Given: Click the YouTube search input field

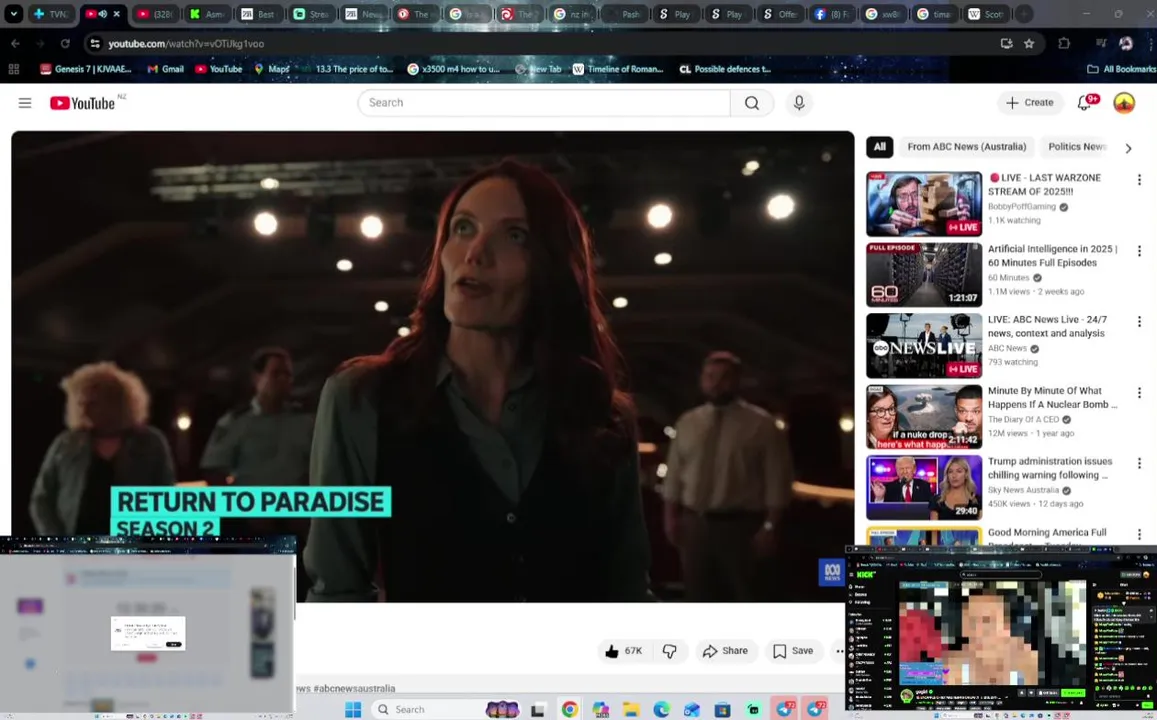Looking at the screenshot, I should [x=545, y=103].
